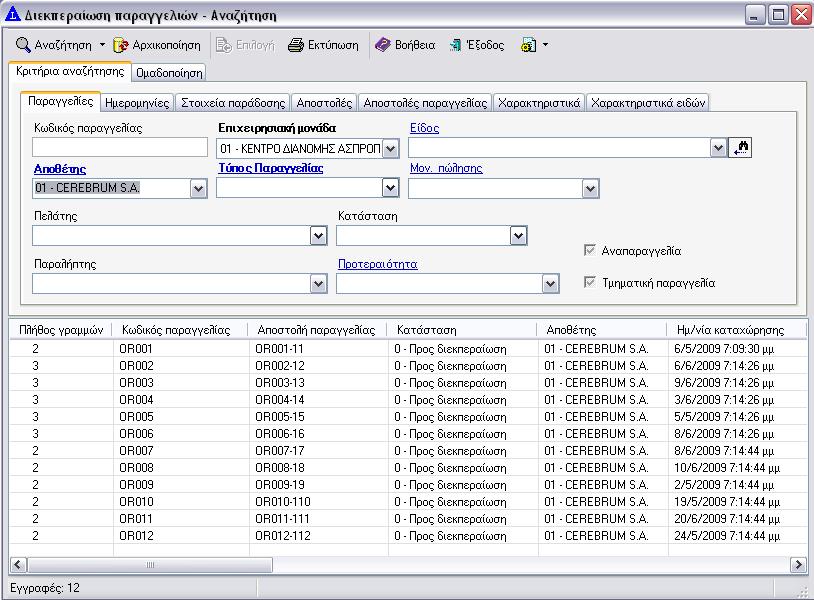Open the Αναζήτηση dropdown arrow in toolbar
The height and width of the screenshot is (600, 814).
click(x=102, y=45)
